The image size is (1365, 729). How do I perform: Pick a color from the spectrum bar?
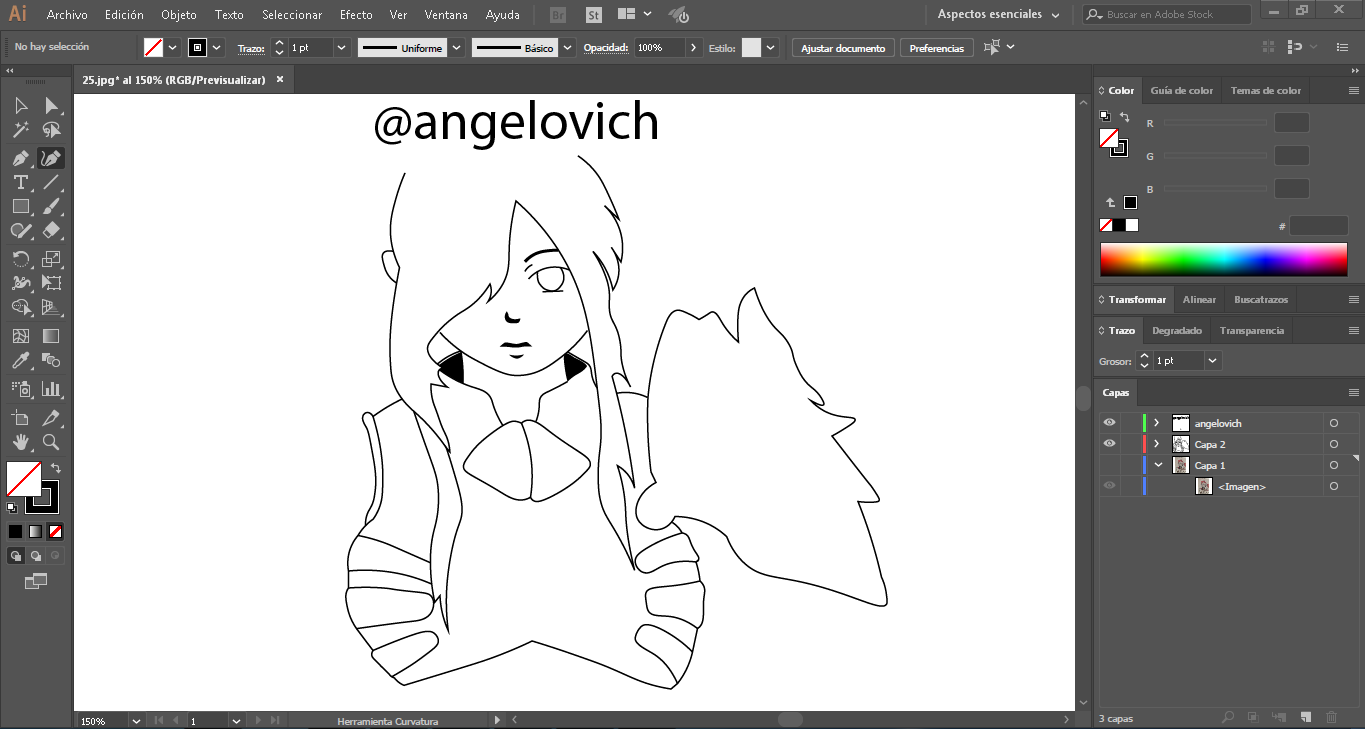click(1224, 259)
